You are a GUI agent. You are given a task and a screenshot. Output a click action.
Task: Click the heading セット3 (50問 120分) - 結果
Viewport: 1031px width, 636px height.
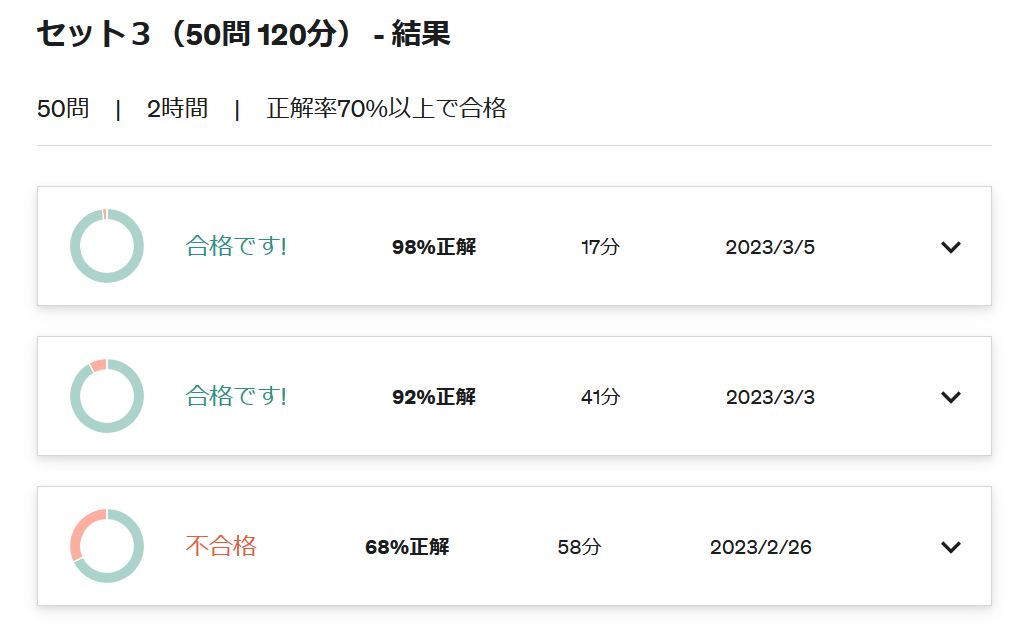(243, 34)
